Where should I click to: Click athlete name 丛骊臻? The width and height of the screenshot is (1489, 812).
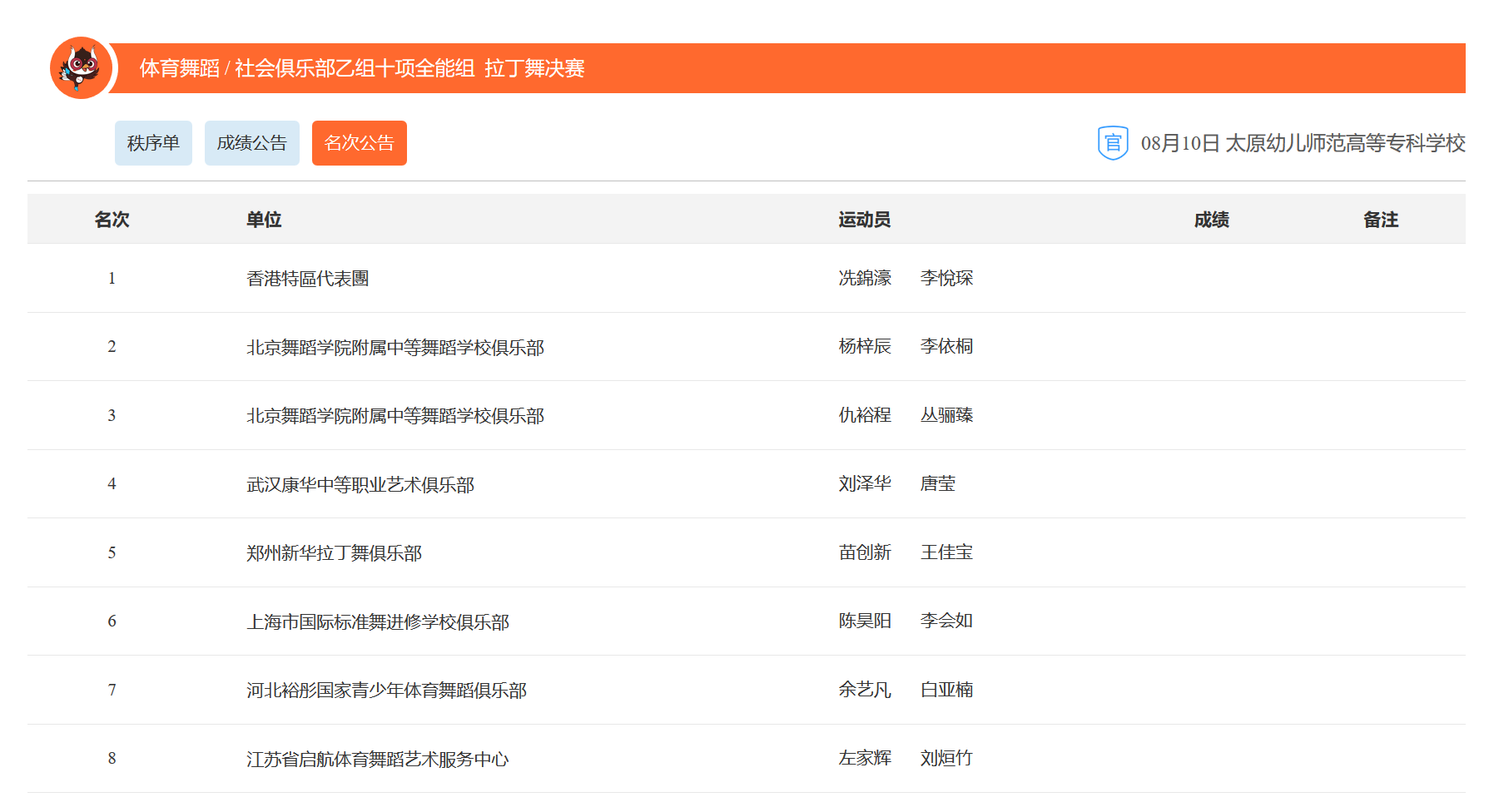(946, 415)
